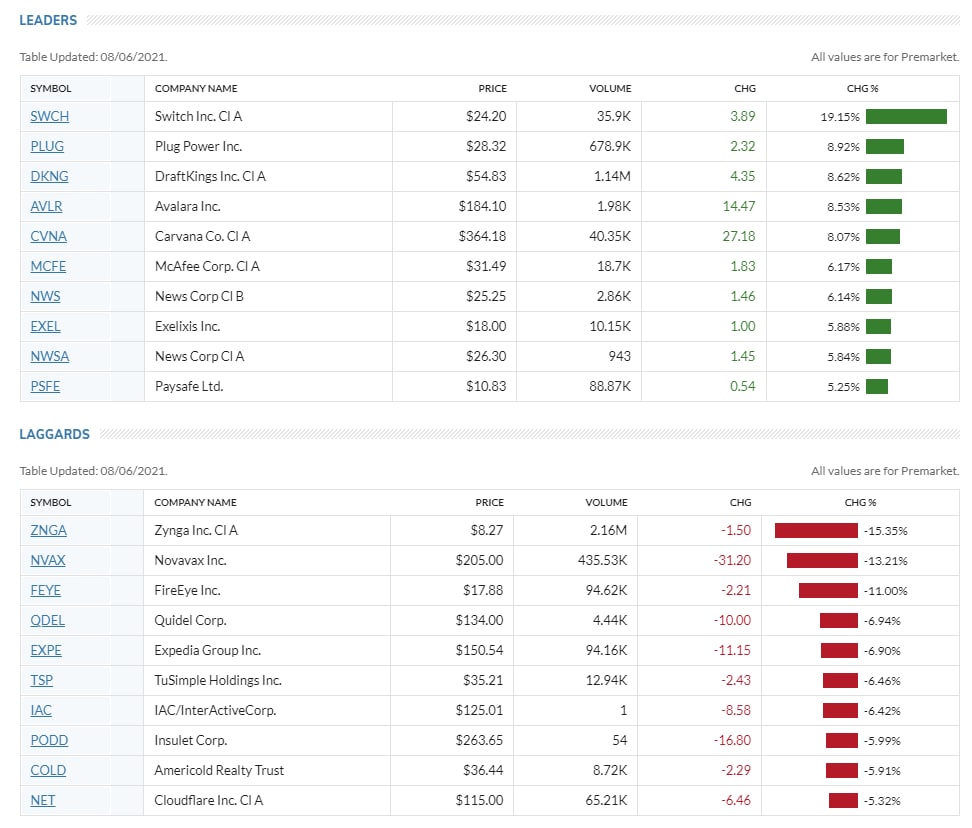Click the LEADERS section heading
The image size is (972, 828).
coord(48,20)
